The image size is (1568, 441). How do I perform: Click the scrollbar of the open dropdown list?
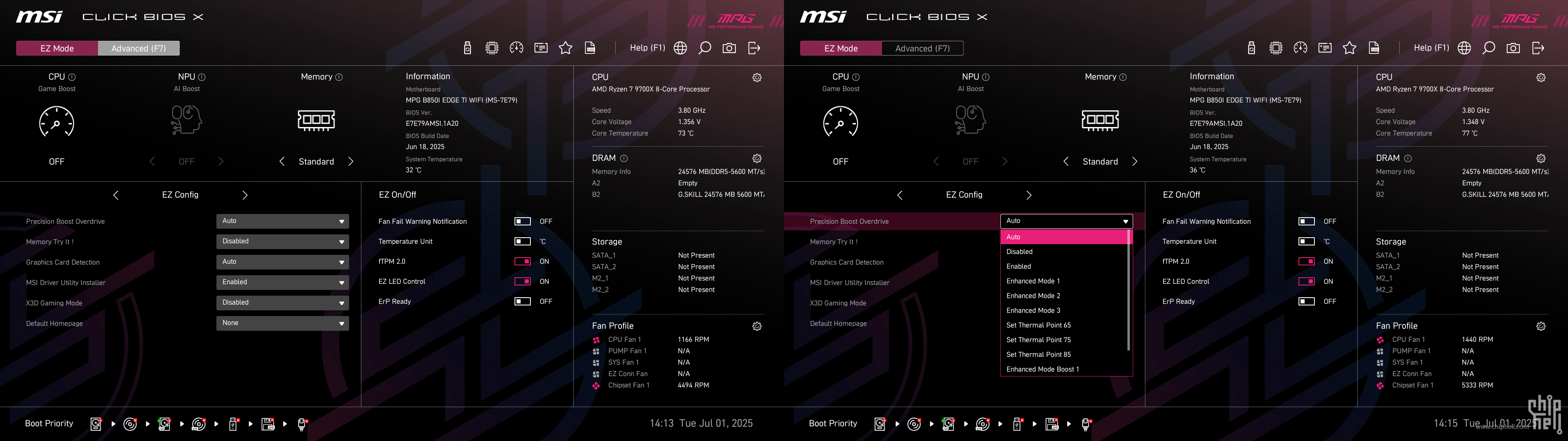click(1129, 291)
